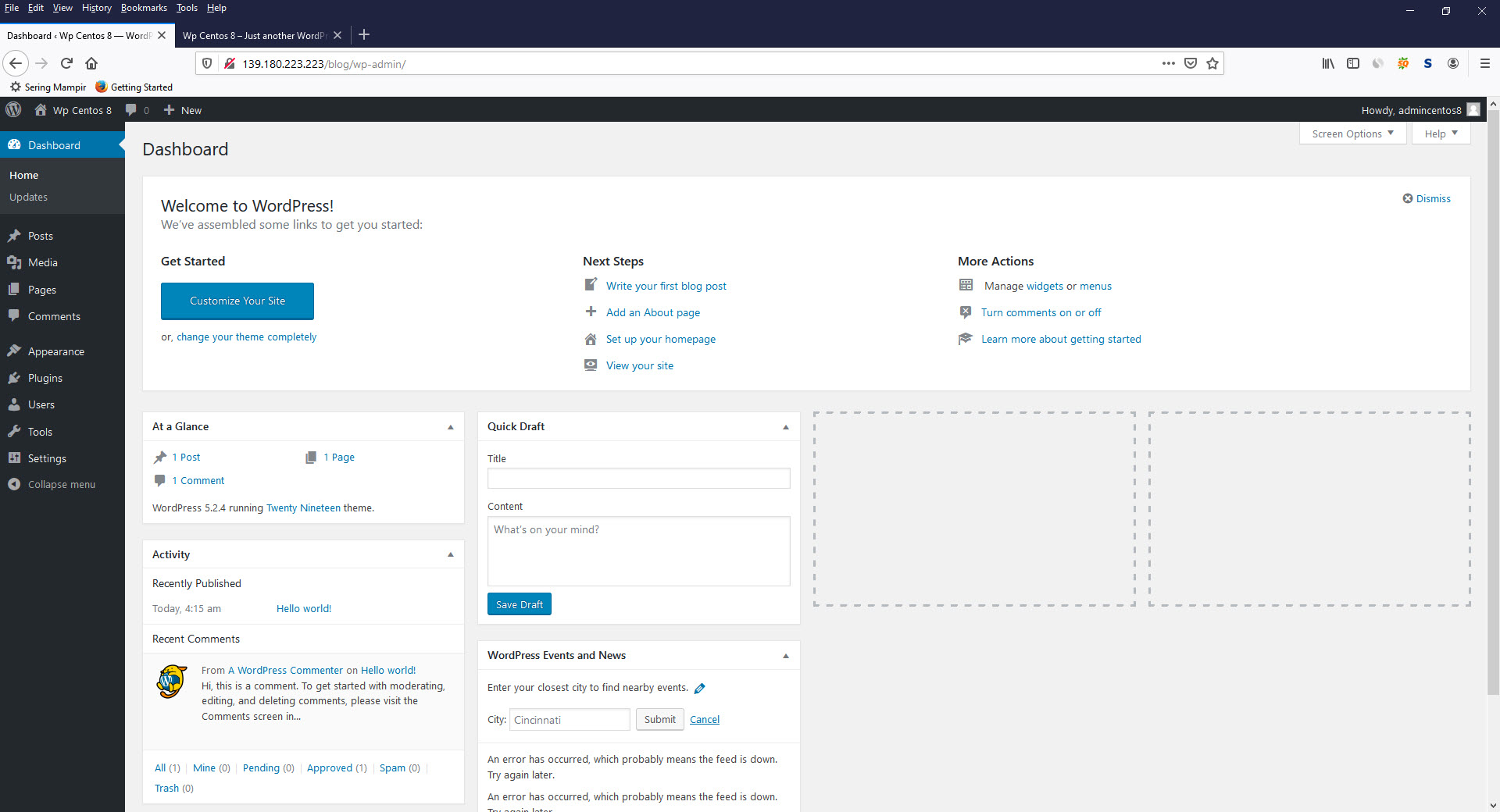Open Tools via the wrench icon
Image resolution: width=1500 pixels, height=812 pixels.
[x=15, y=431]
